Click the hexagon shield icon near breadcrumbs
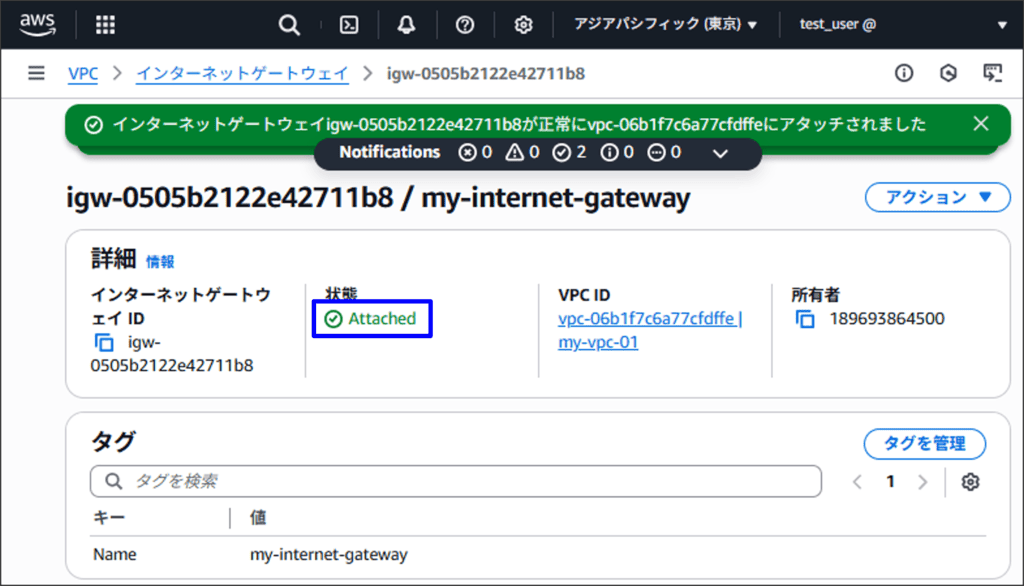This screenshot has width=1024, height=586. pos(948,73)
